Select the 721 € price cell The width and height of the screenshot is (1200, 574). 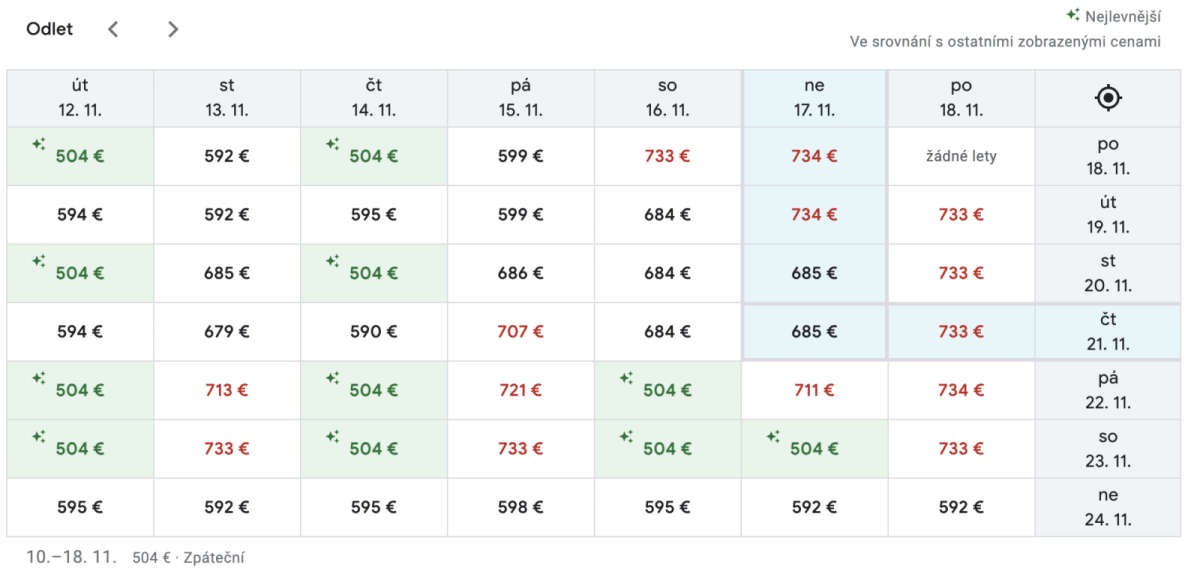(520, 390)
